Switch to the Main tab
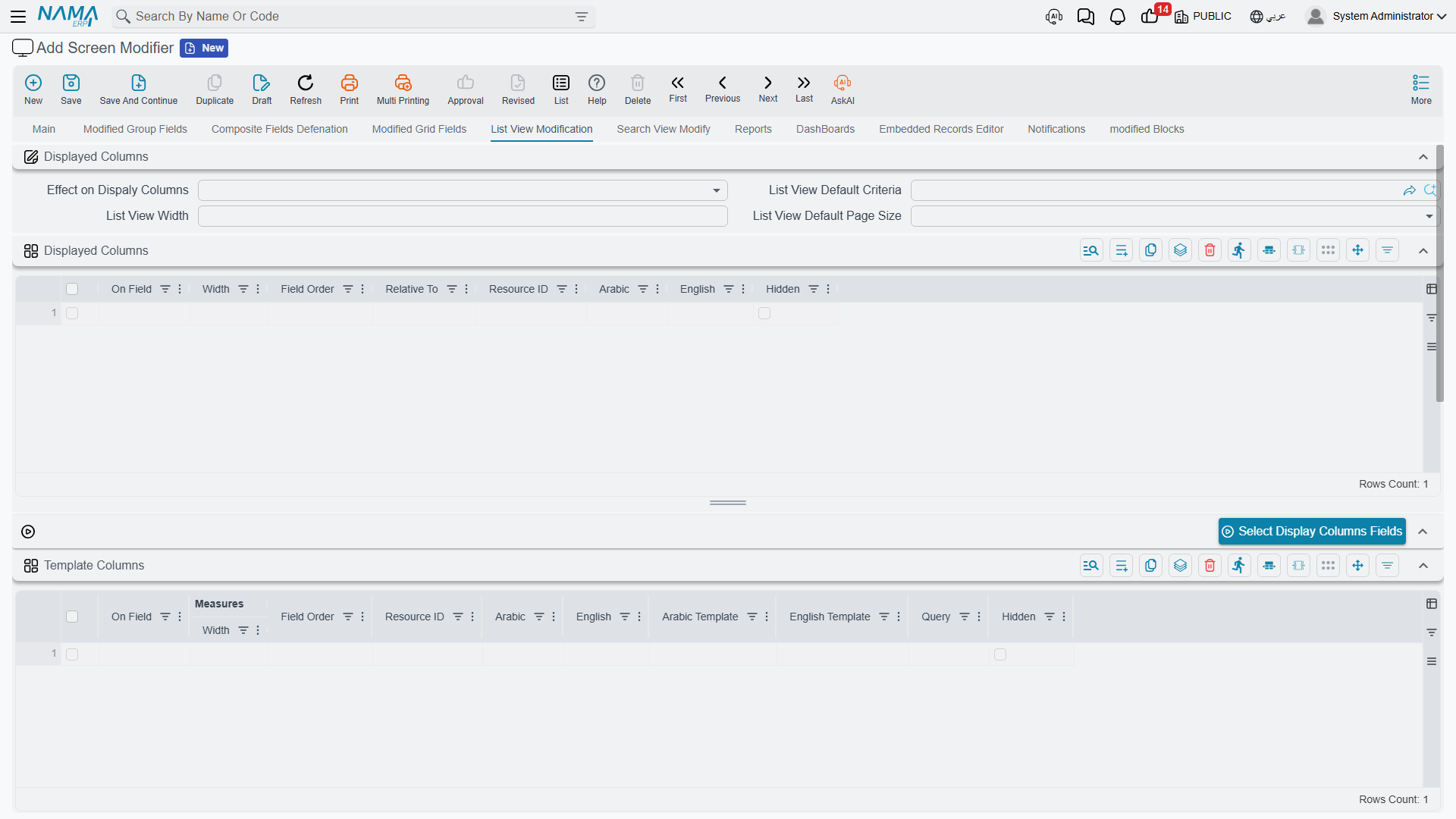The height and width of the screenshot is (819, 1456). click(x=44, y=129)
